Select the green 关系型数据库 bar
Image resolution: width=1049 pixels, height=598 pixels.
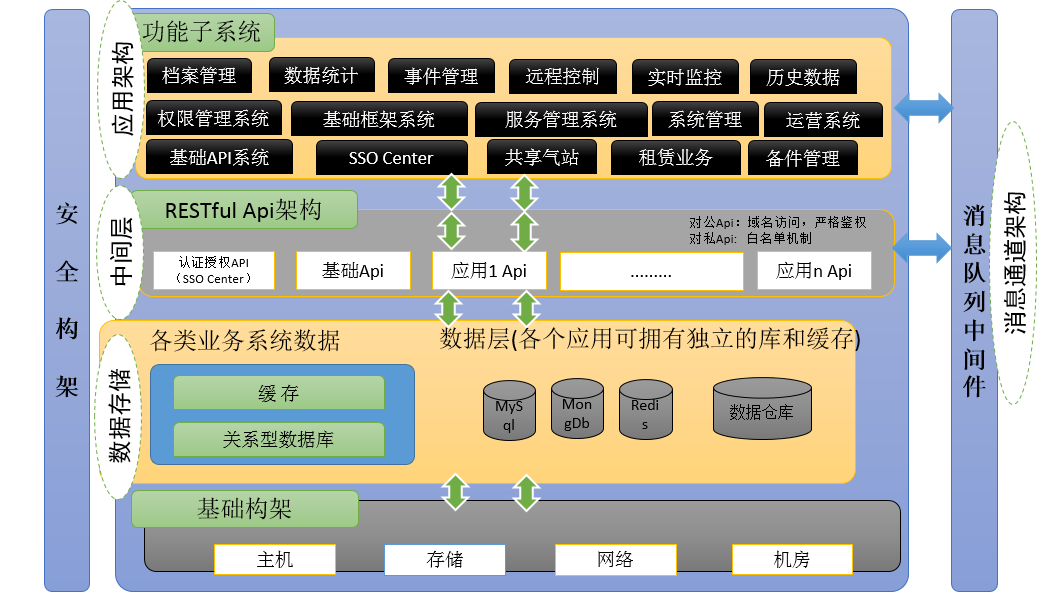(x=279, y=439)
